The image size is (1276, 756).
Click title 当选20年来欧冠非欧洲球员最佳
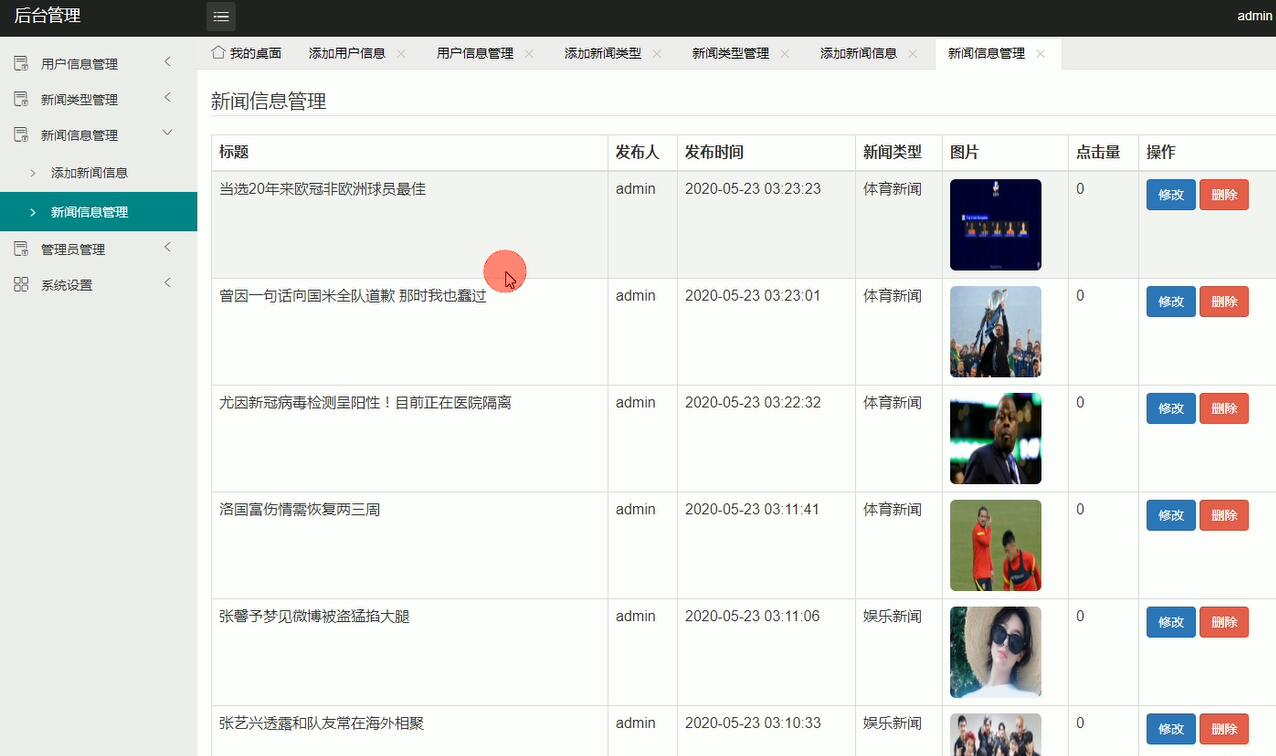322,189
